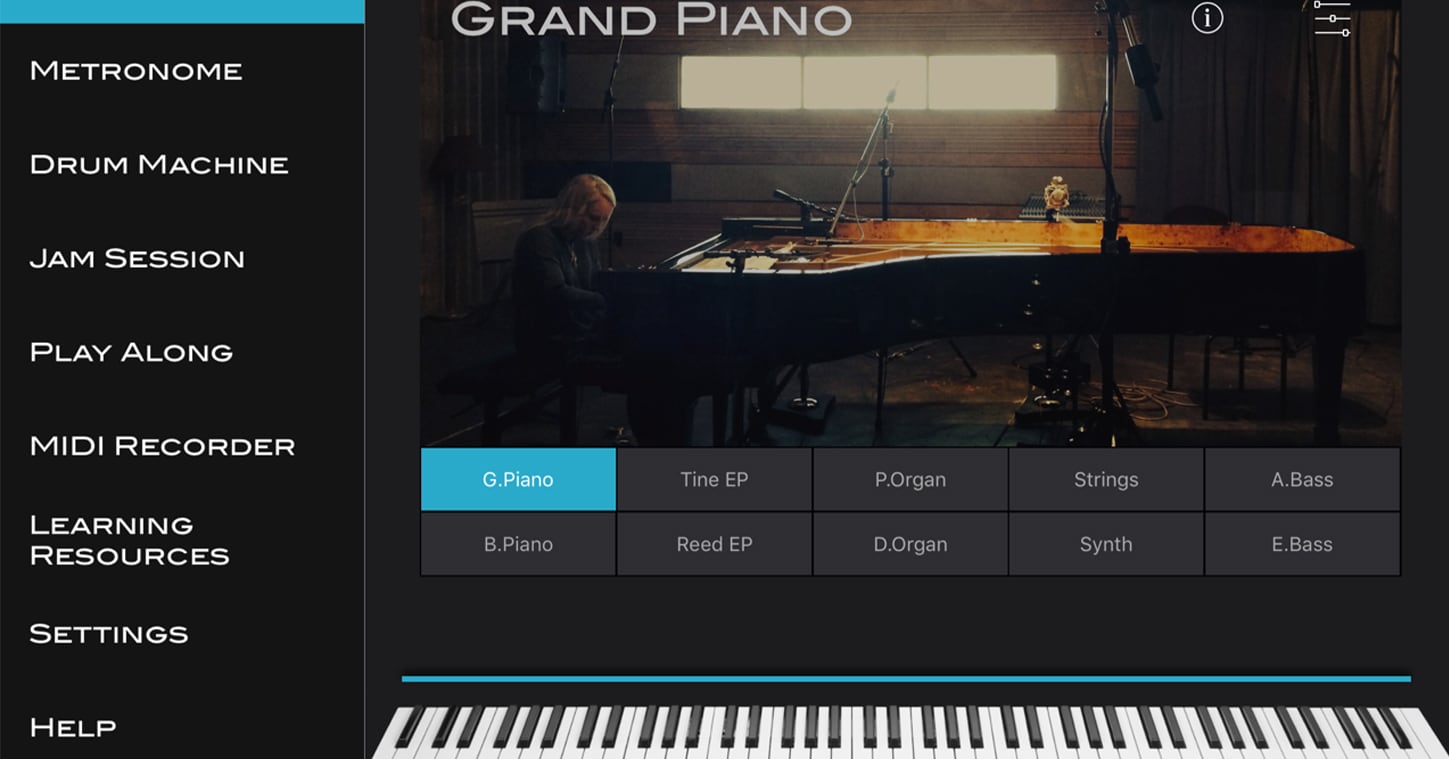Tap the grand piano studio image
Screen dimensions: 1449x759
[910, 223]
